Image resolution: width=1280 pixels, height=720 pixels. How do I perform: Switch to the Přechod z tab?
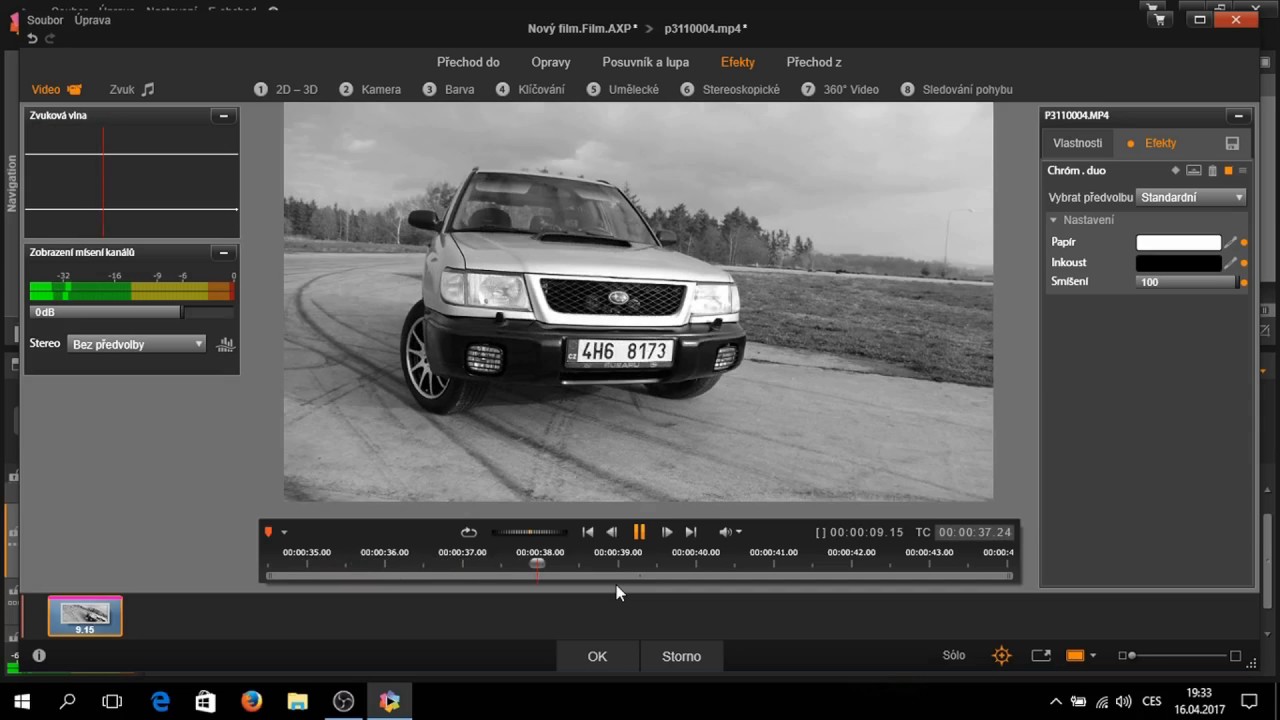(x=814, y=62)
